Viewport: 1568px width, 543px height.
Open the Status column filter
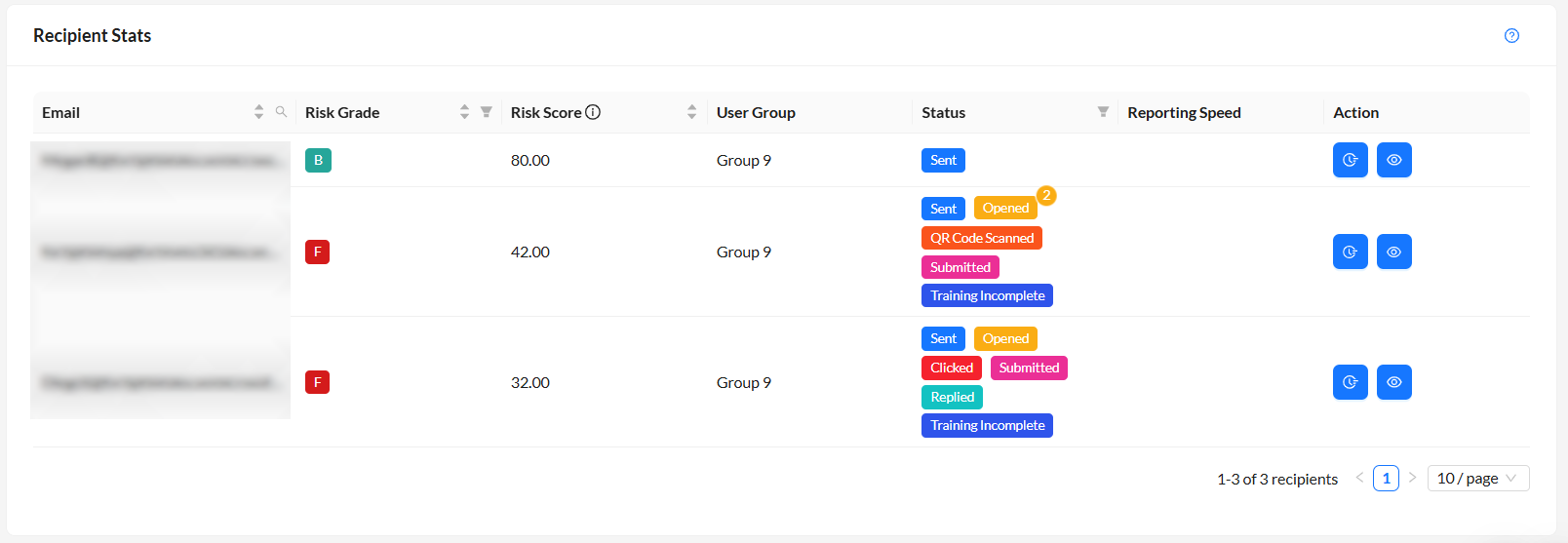(x=1103, y=112)
